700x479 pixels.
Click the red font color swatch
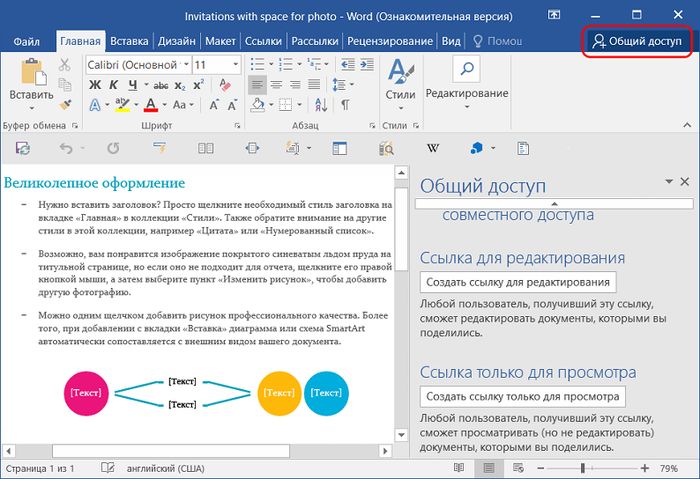[x=150, y=104]
